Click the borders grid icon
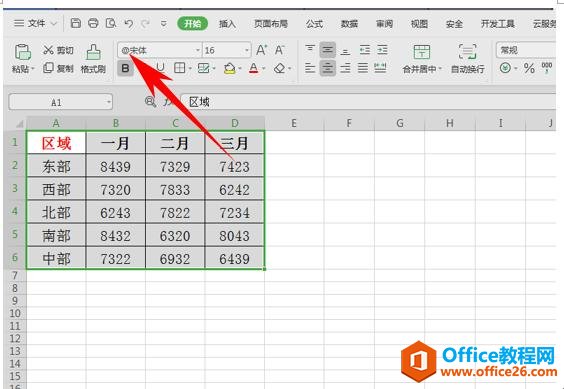Screen dimensions: 564x389 tap(179, 68)
